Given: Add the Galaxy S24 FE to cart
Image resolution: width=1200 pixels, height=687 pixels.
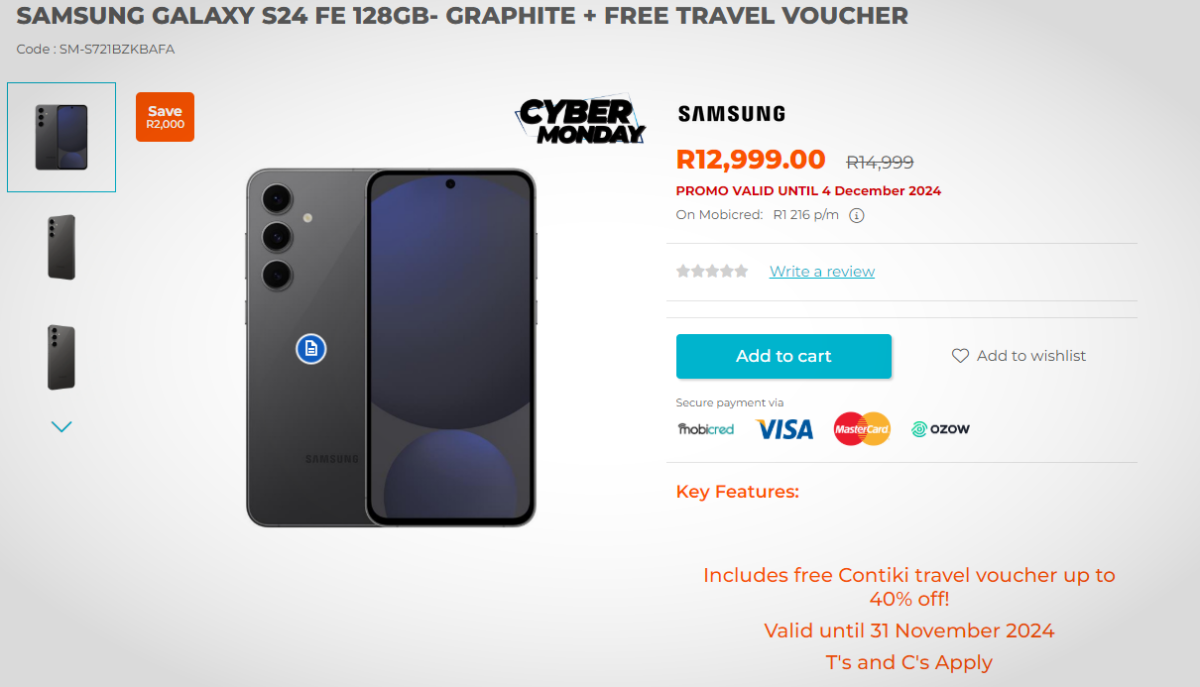Looking at the screenshot, I should point(783,356).
